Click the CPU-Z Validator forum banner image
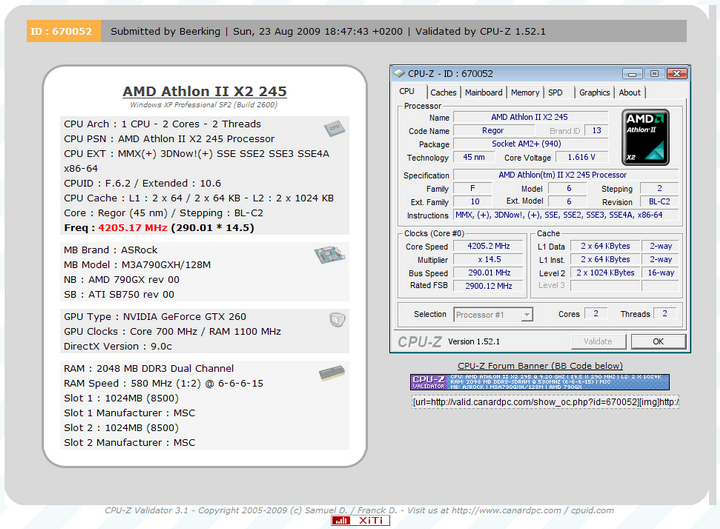Image resolution: width=720 pixels, height=529 pixels. pos(540,382)
